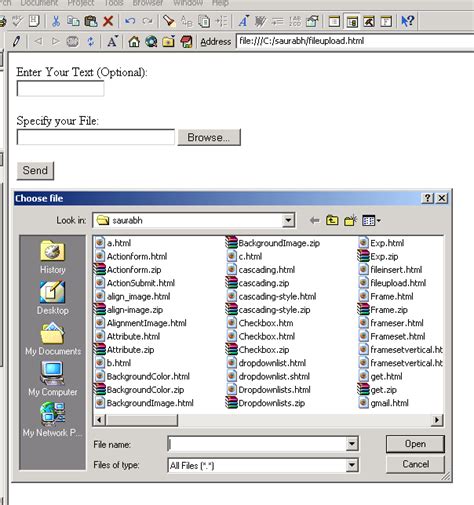474x505 pixels.
Task: Click the browser Refresh icon
Action: (x=90, y=42)
